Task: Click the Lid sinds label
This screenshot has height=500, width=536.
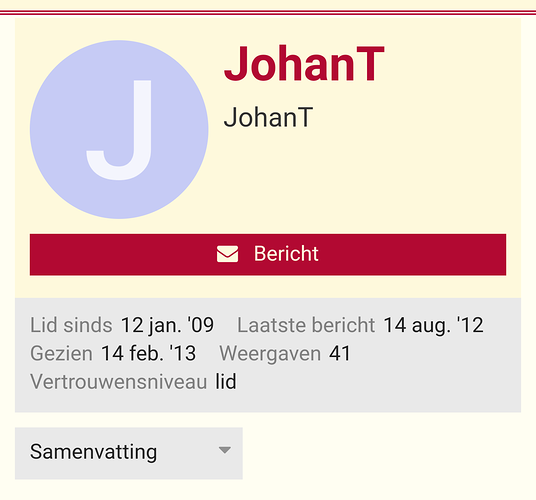Action: [71, 325]
